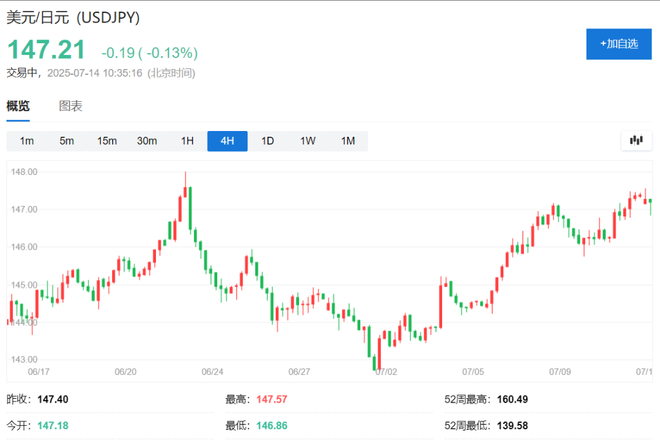Viewport: 660px width, 444px height.
Task: Select the 15m timeframe
Action: click(107, 141)
